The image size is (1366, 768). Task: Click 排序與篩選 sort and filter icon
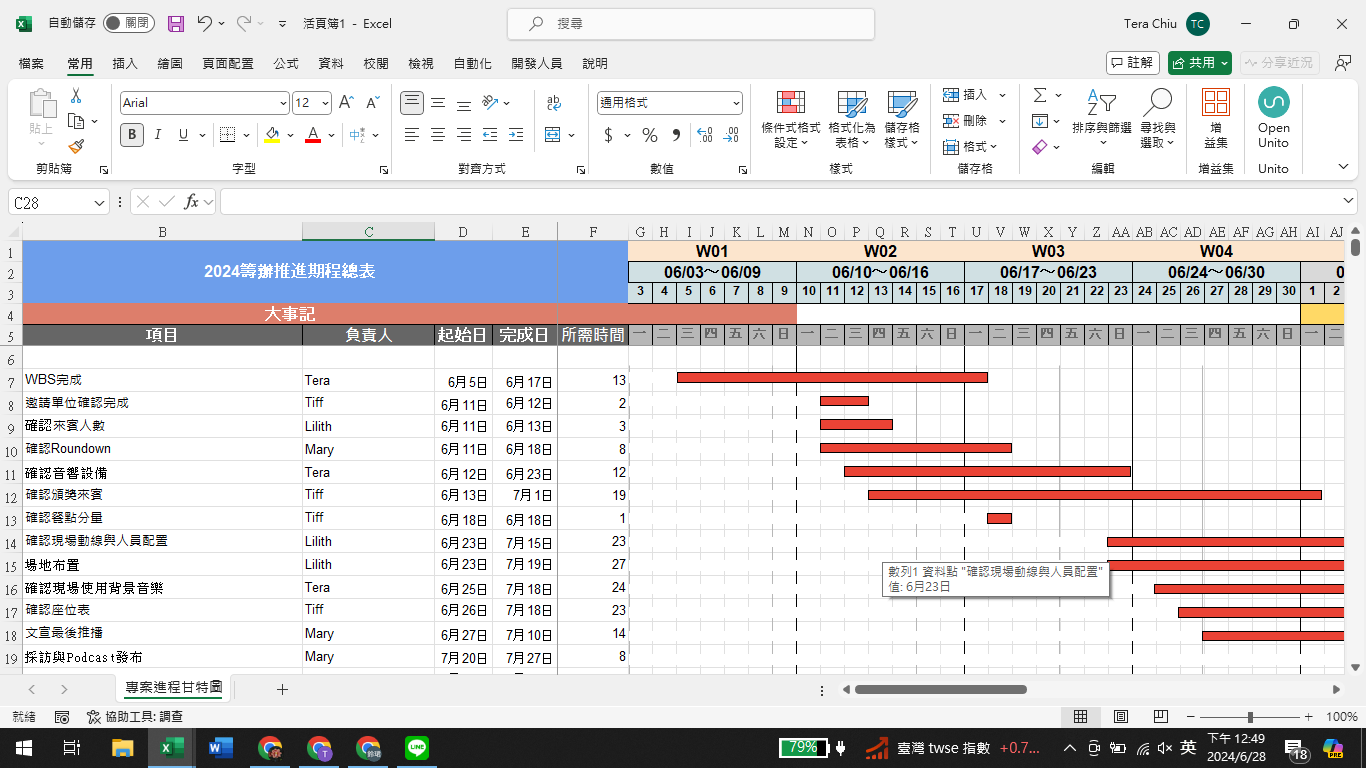pos(1101,119)
